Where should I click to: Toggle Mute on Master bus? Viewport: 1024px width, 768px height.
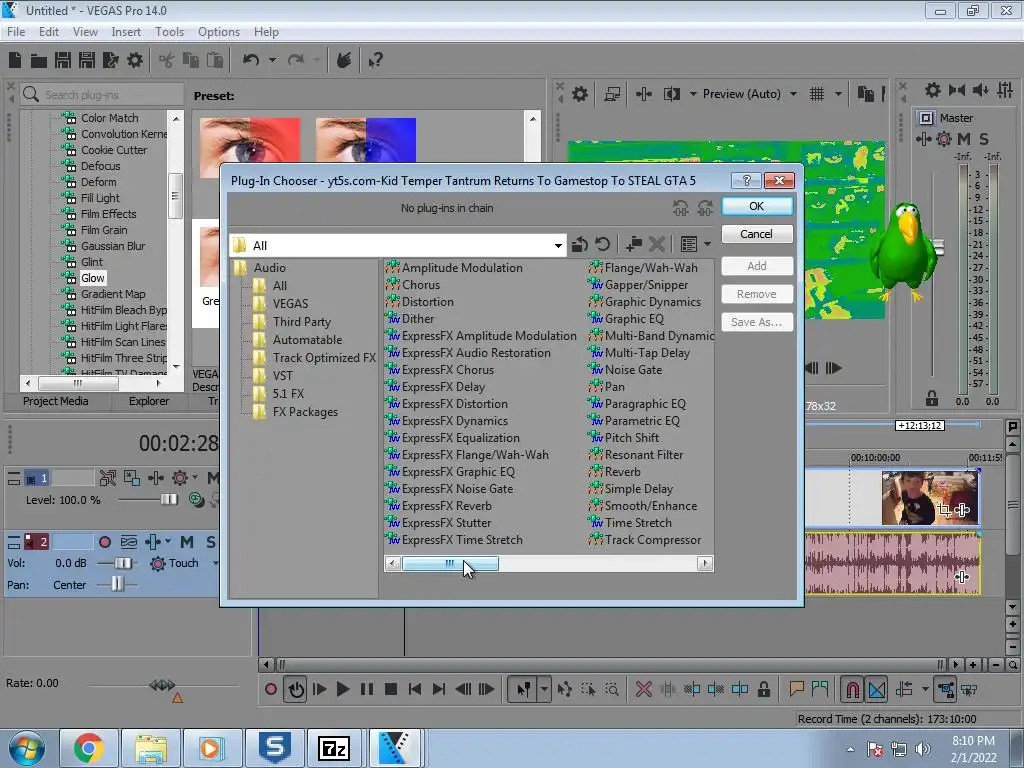pyautogui.click(x=963, y=138)
